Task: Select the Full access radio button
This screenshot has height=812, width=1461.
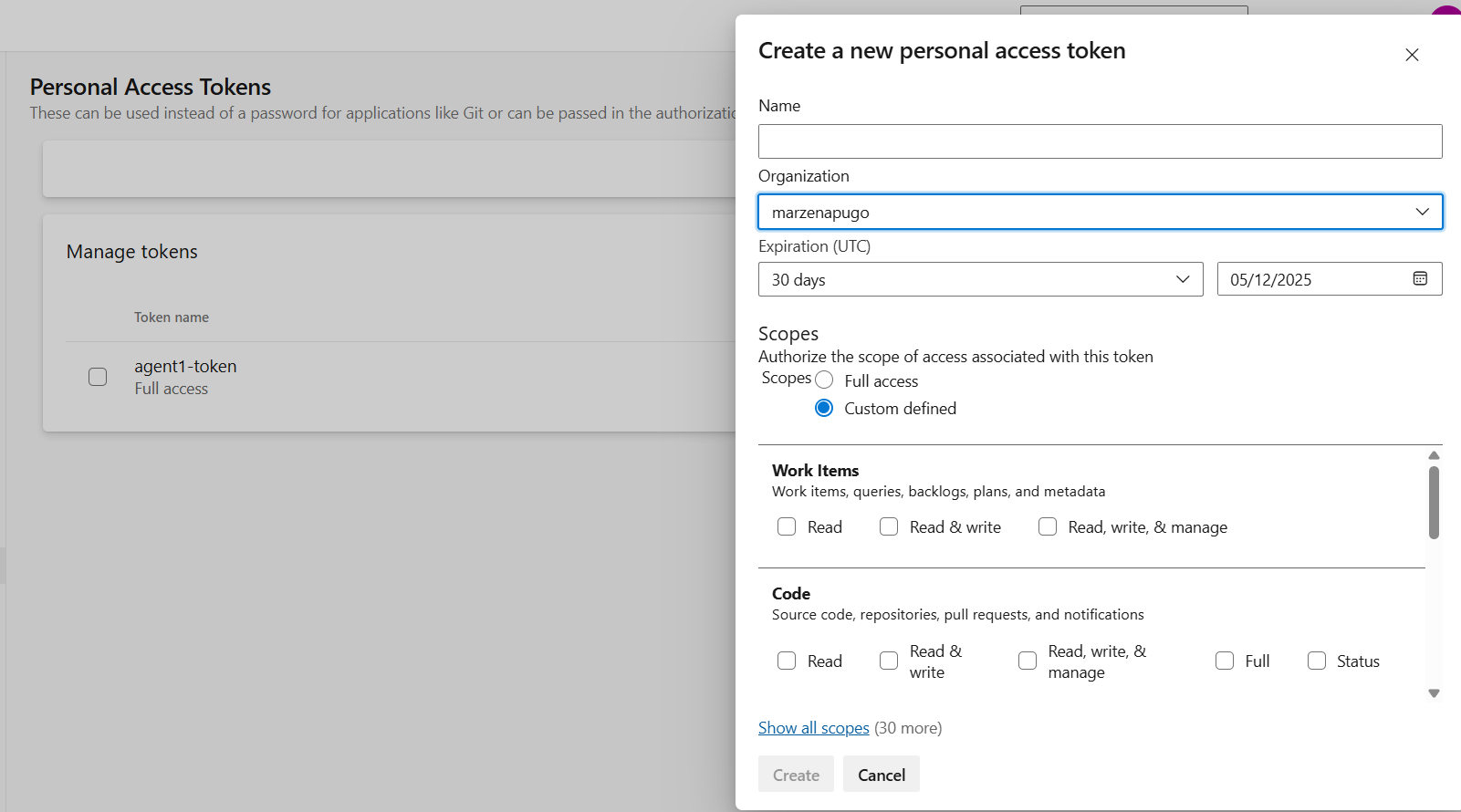Action: click(x=824, y=380)
